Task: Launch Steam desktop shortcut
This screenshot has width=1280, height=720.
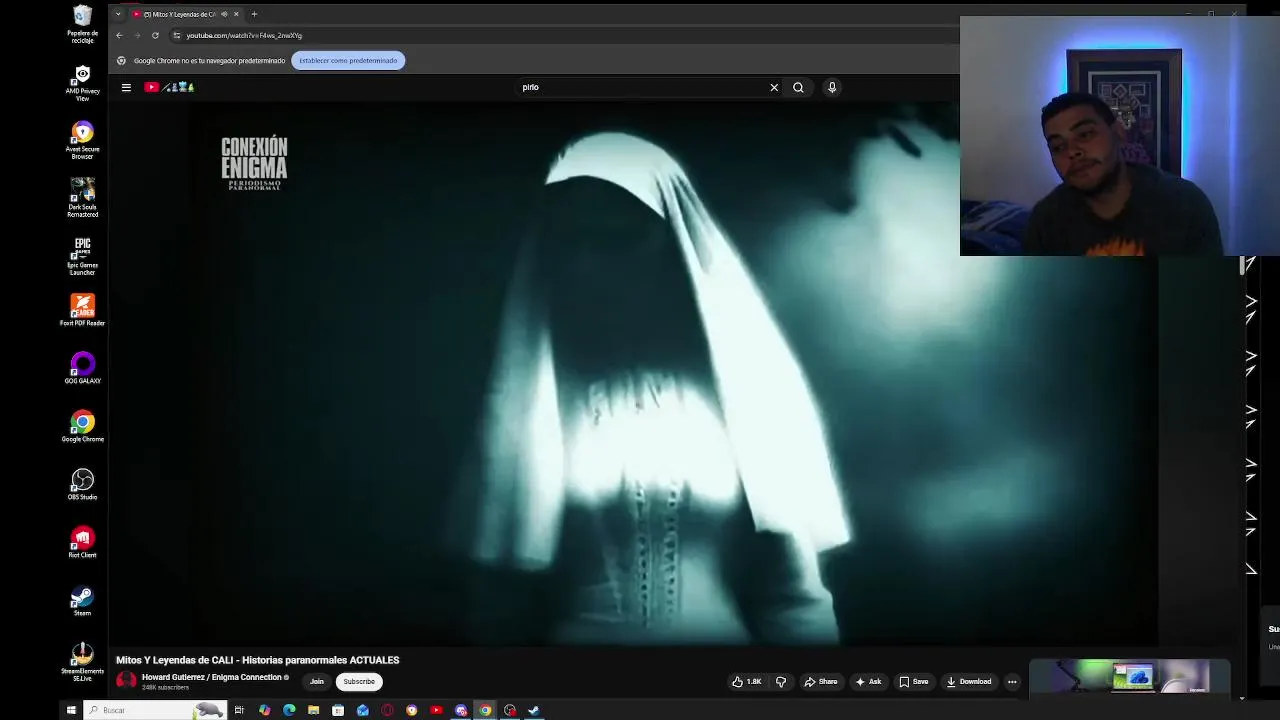Action: point(82,601)
